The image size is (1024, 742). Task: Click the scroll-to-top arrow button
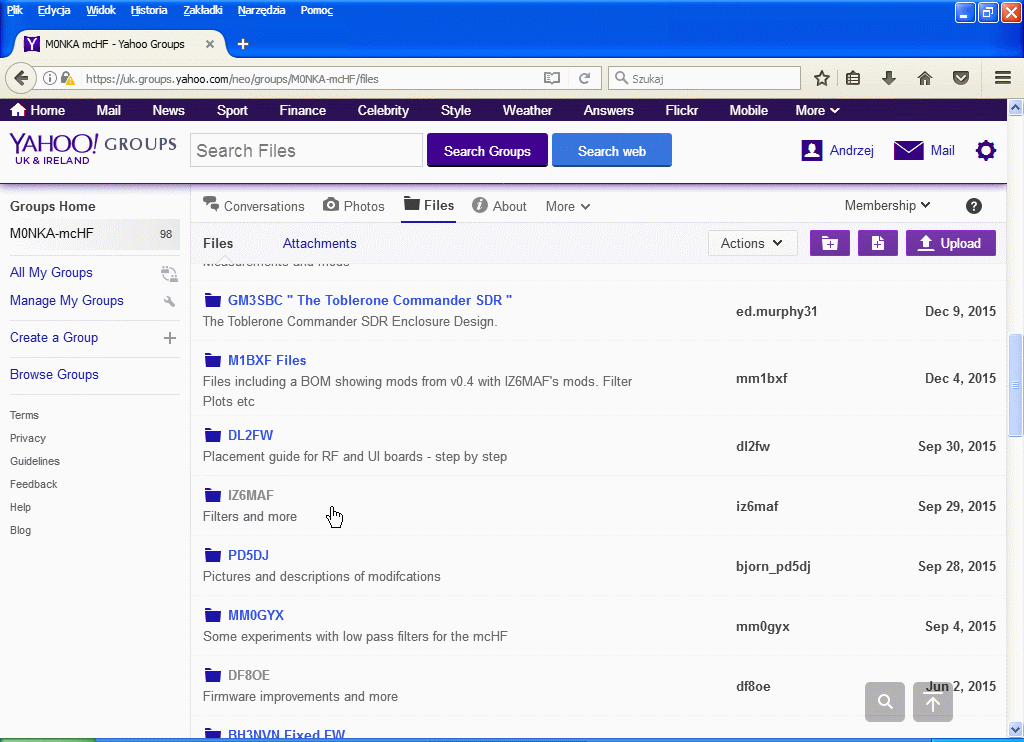(x=933, y=702)
